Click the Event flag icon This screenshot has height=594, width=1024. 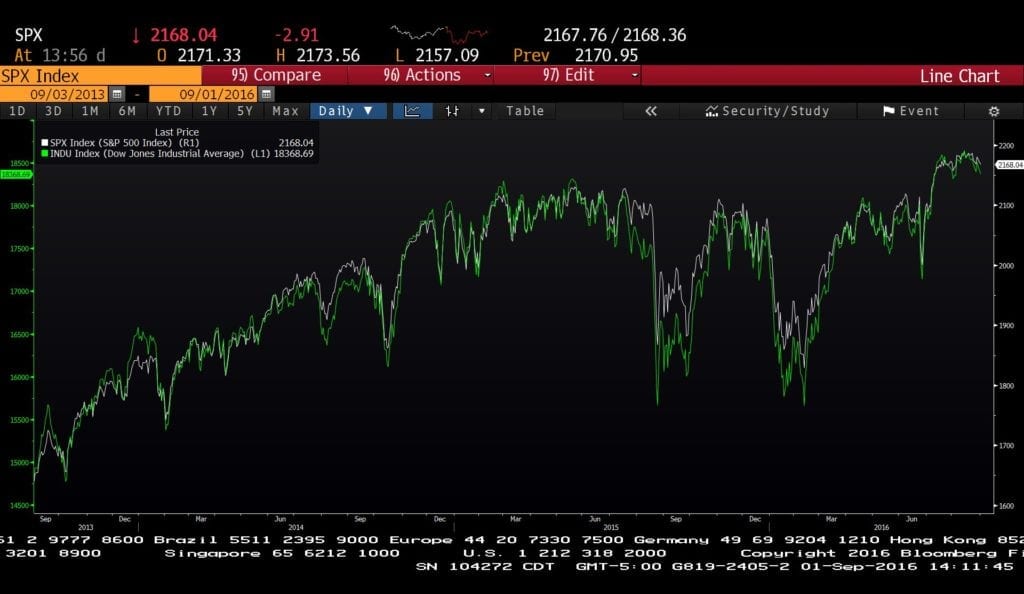tap(888, 111)
